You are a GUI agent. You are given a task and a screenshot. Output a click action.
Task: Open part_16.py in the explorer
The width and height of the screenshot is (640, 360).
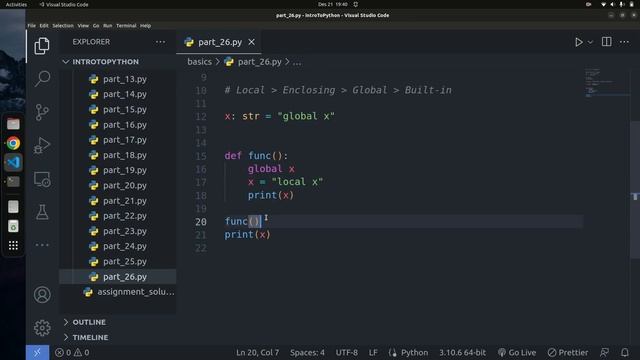(125, 125)
